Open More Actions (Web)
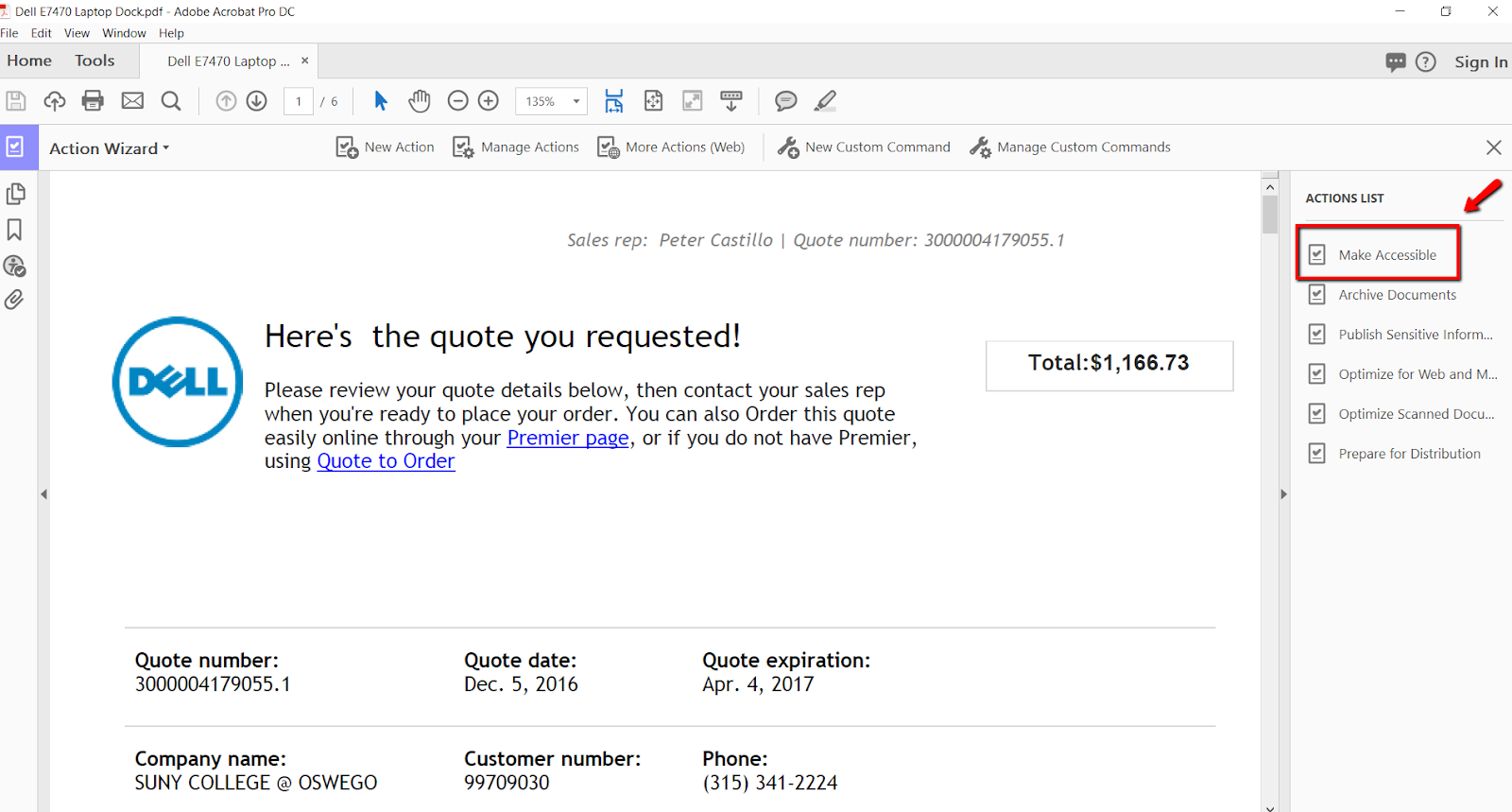The image size is (1512, 812). 671,147
